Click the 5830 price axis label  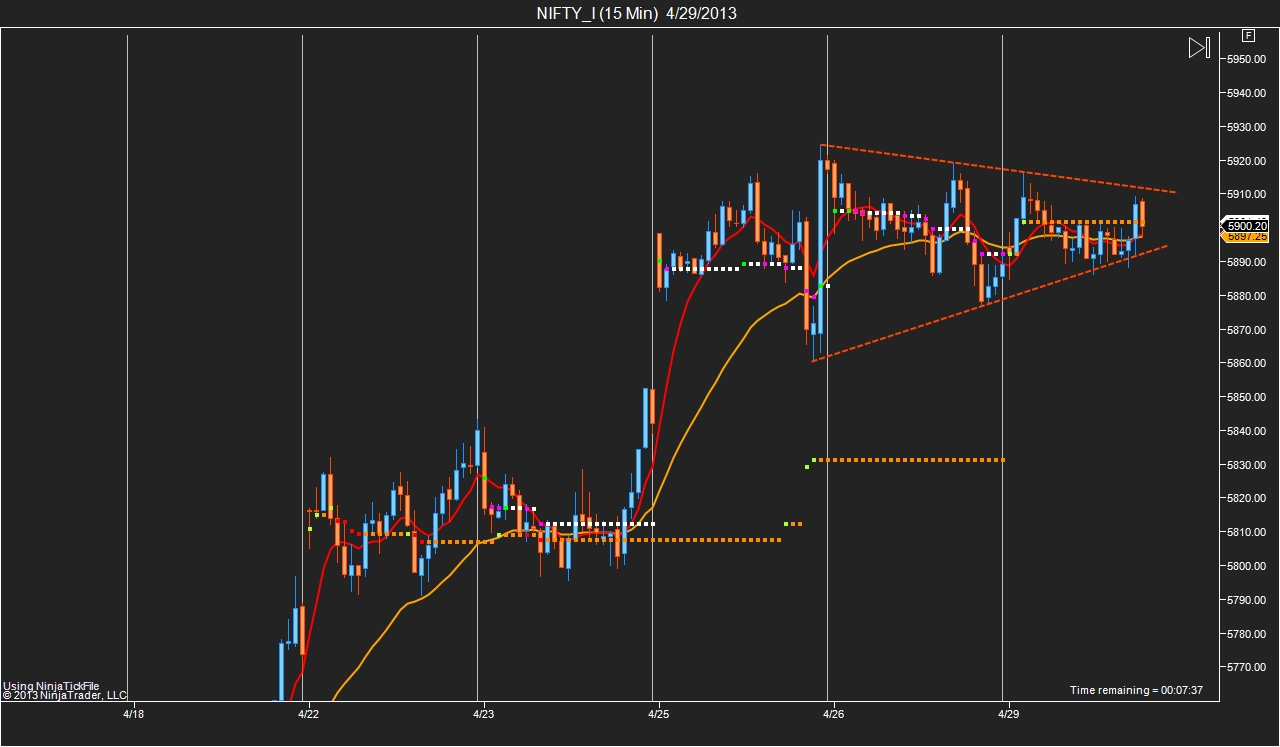1248,466
